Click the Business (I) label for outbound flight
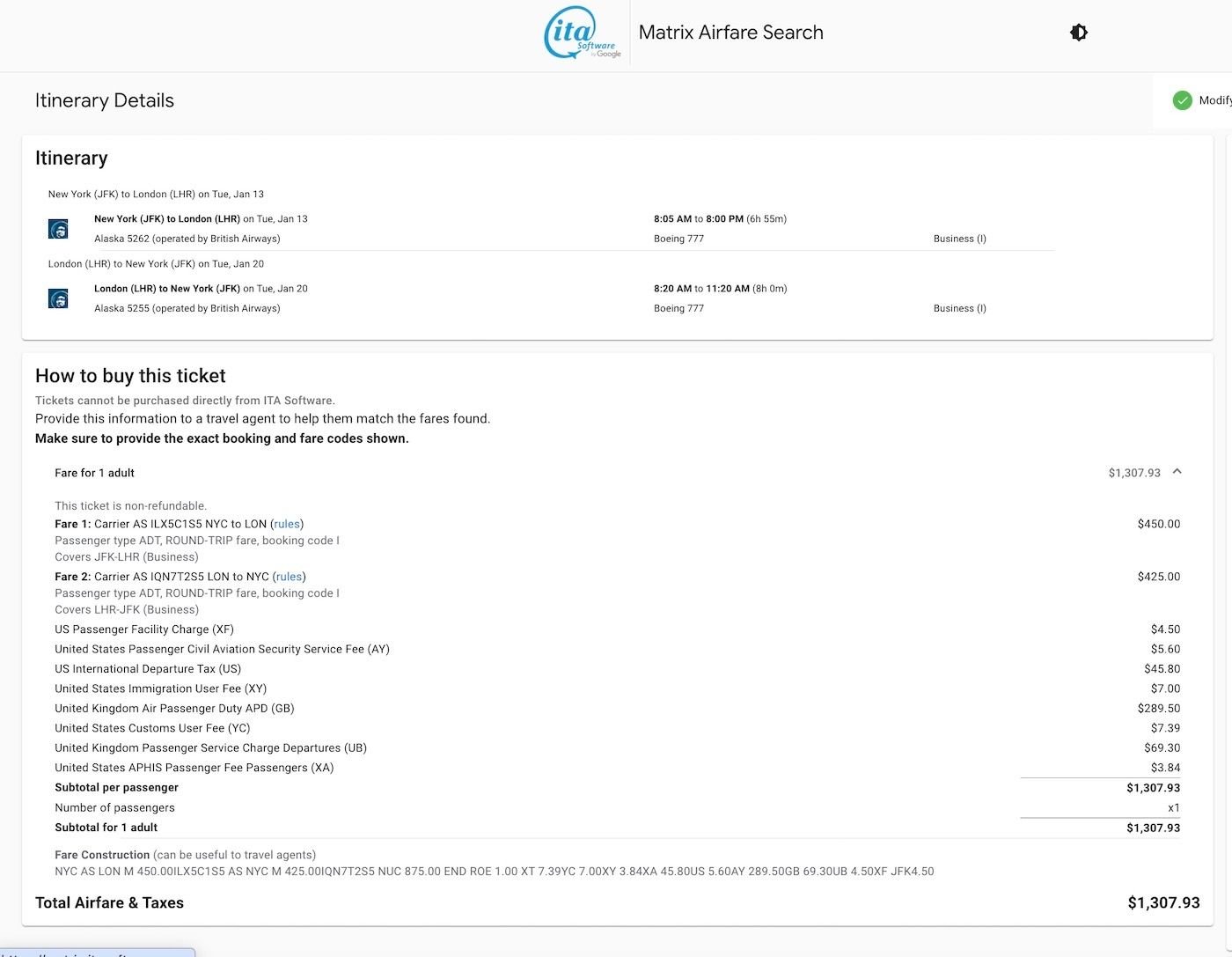1232x957 pixels. tap(959, 239)
